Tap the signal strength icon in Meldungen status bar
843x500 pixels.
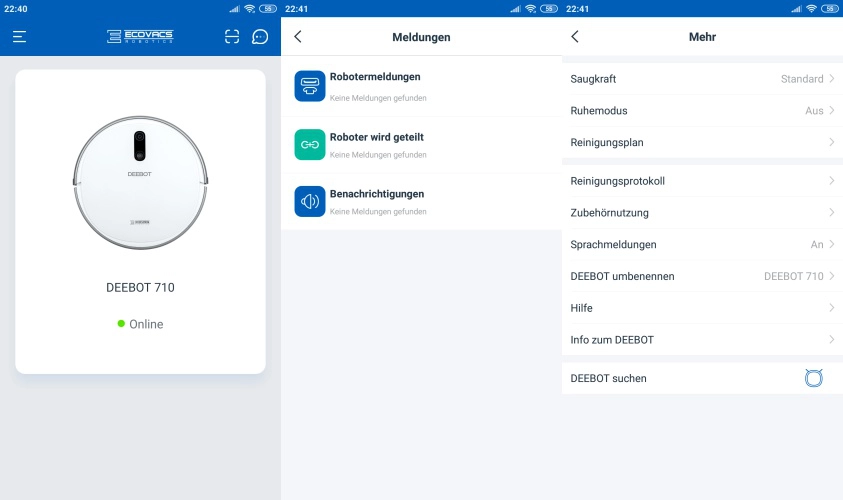[x=516, y=9]
